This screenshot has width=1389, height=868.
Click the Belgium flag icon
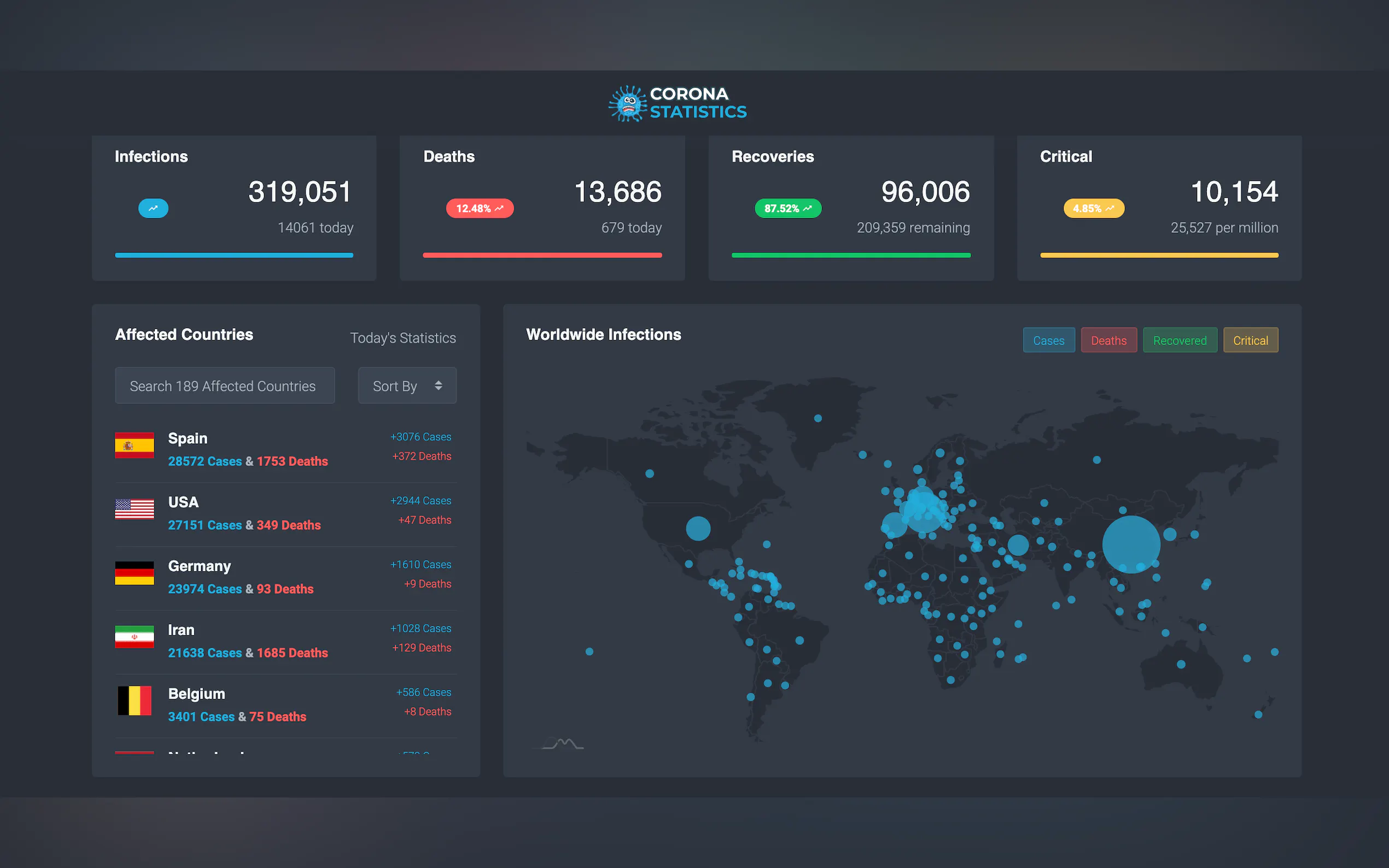tap(135, 700)
